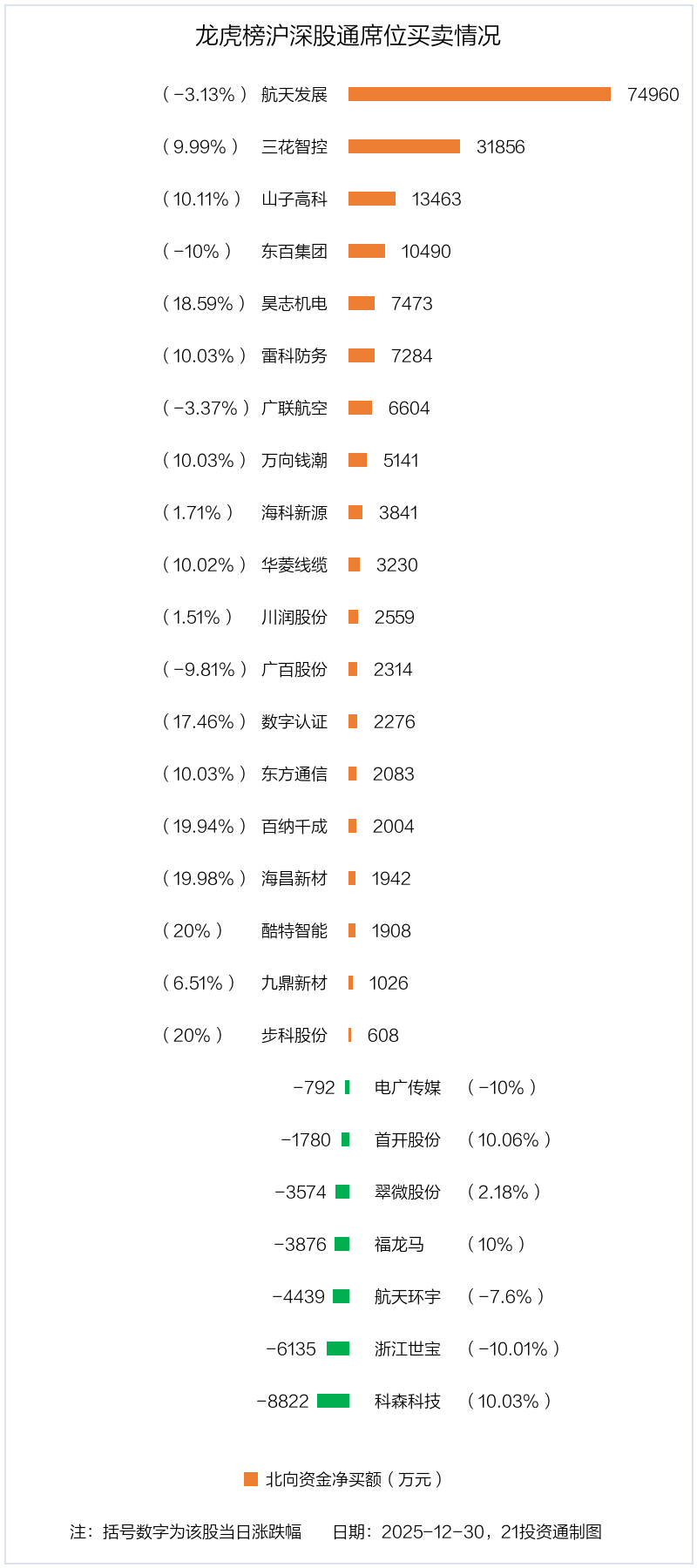The height and width of the screenshot is (1568, 697).
Task: Click the 电广传媒 label
Action: (408, 1088)
